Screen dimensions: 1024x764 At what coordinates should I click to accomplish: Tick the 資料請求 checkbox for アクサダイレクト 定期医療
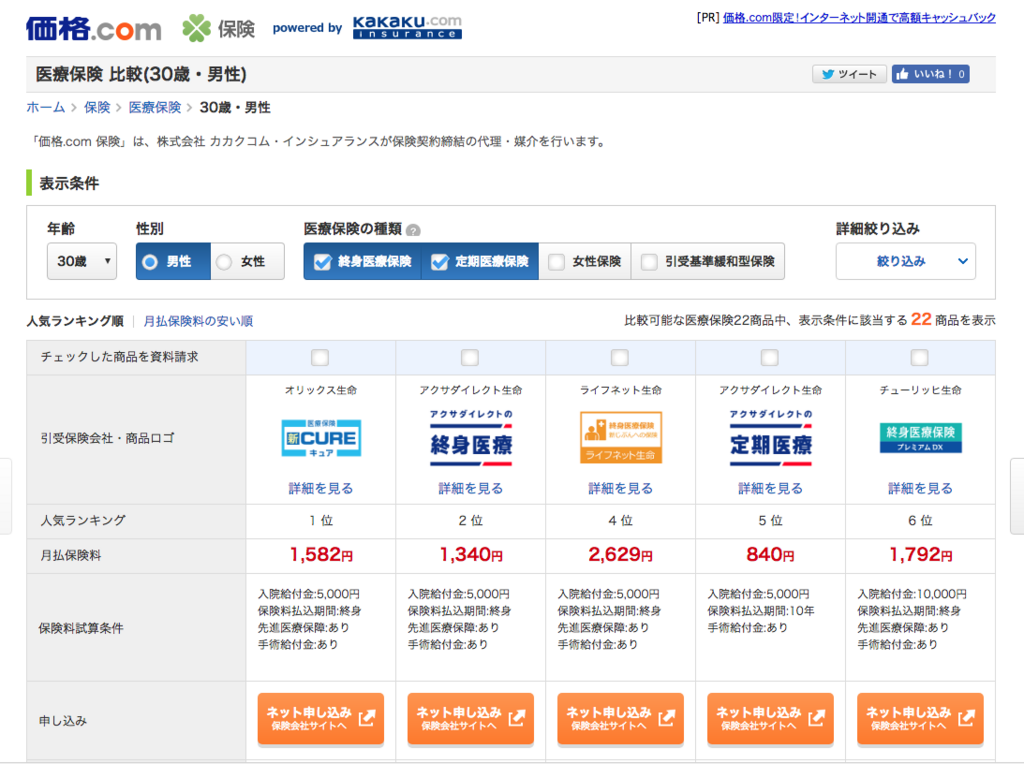[769, 357]
